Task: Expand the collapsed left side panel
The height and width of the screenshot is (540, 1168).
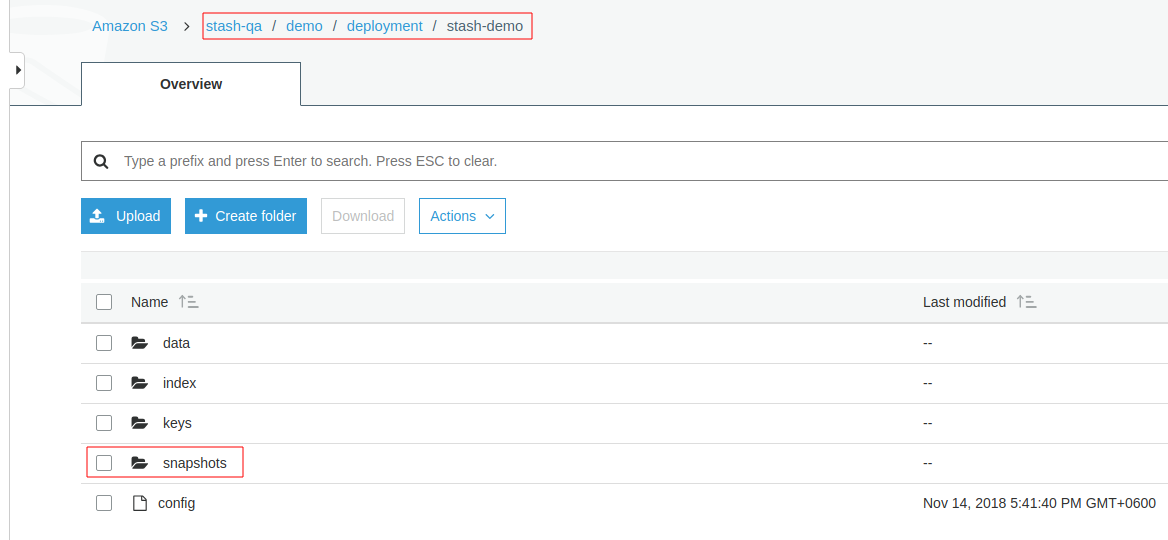Action: point(17,70)
